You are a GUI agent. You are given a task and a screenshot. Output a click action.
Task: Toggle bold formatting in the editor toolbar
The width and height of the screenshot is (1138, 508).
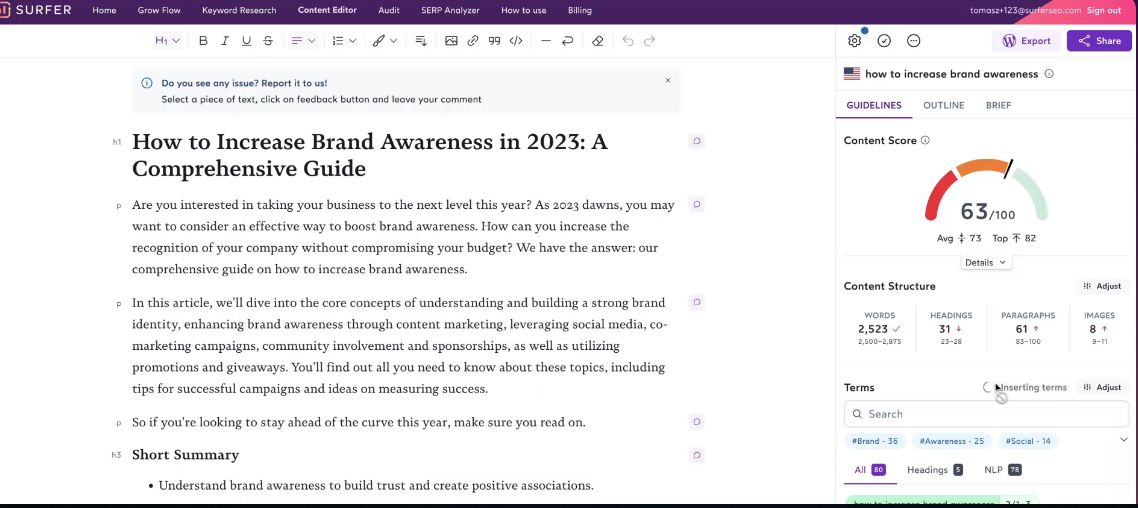click(204, 41)
